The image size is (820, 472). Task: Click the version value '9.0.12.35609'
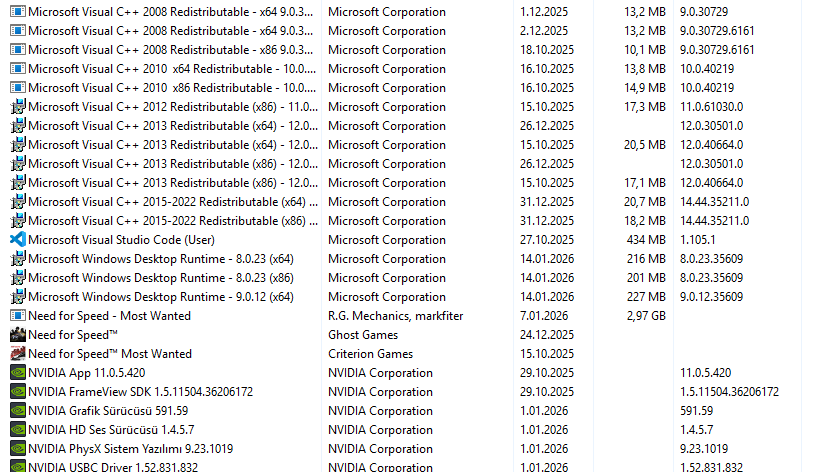pyautogui.click(x=712, y=297)
